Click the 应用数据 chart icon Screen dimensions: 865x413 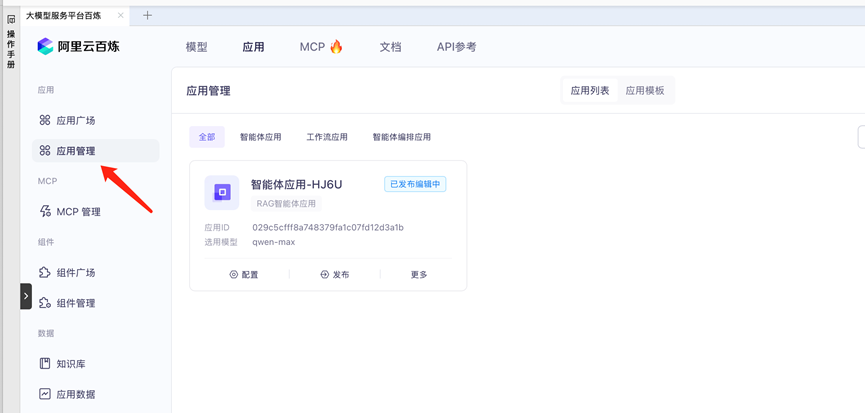pyautogui.click(x=45, y=394)
